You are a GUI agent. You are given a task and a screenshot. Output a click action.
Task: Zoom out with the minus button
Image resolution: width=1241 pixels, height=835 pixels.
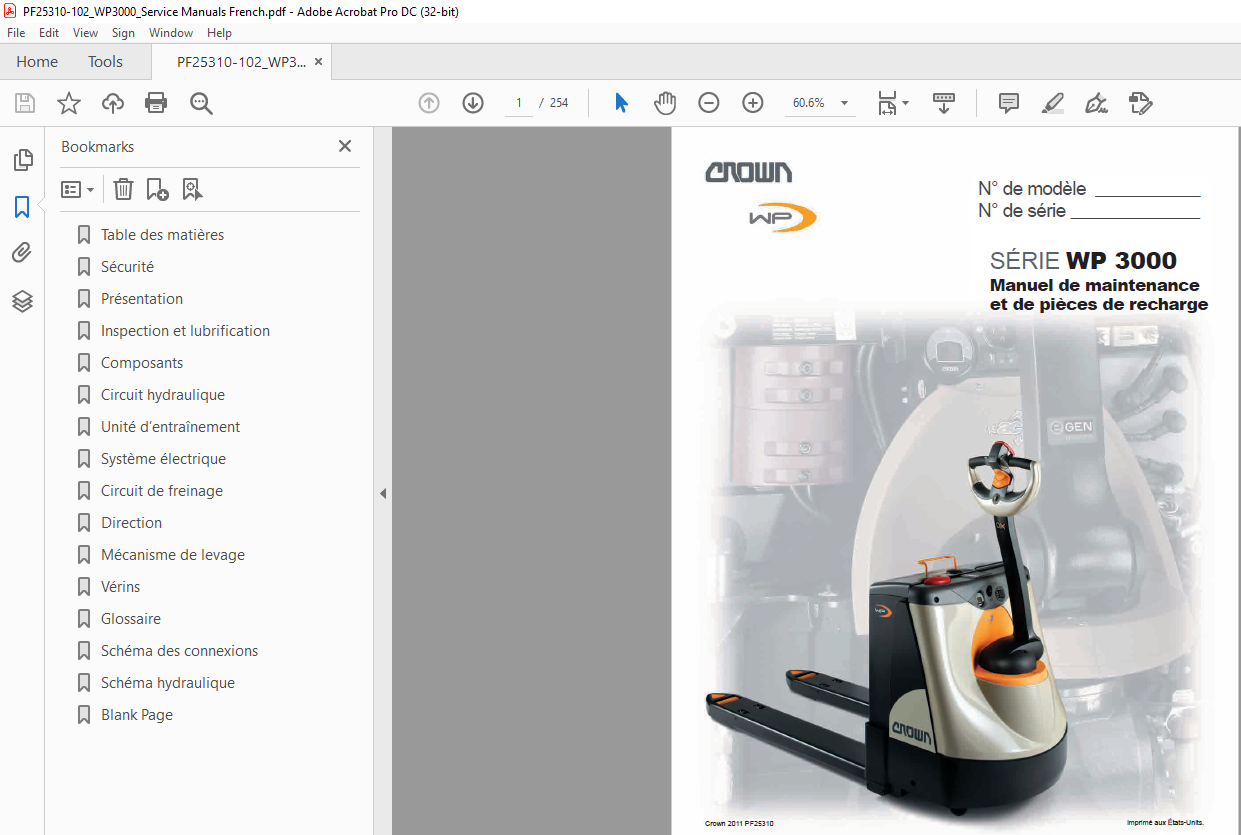pos(709,103)
